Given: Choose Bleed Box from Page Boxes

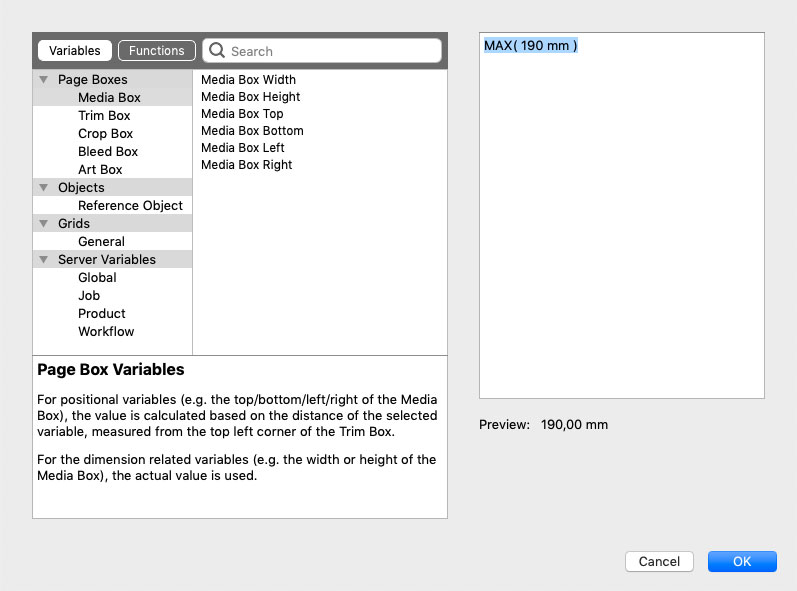Looking at the screenshot, I should click(x=108, y=152).
